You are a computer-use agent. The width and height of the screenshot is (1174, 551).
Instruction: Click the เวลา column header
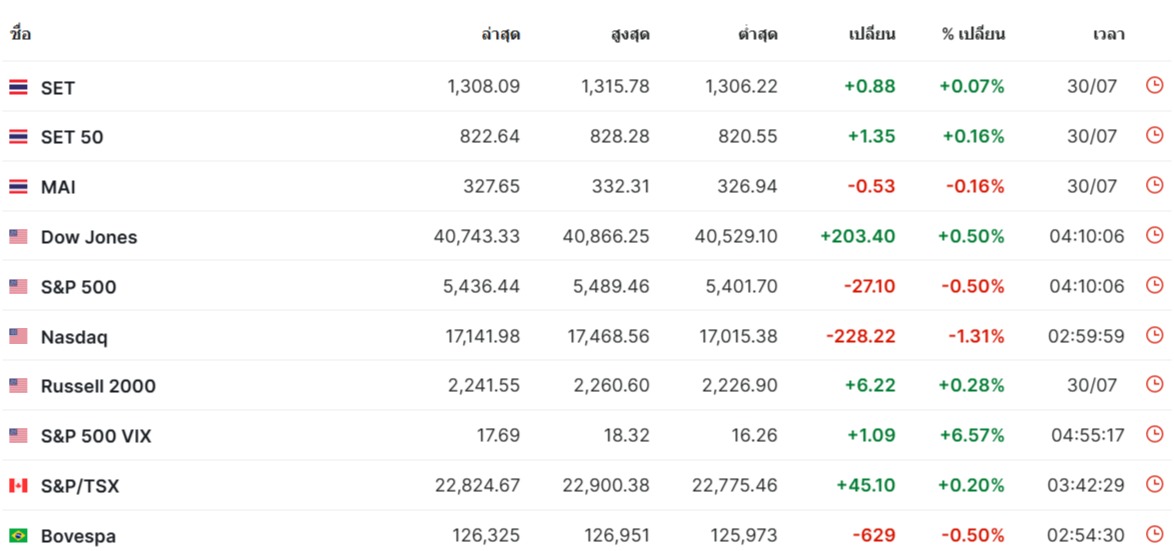1108,34
